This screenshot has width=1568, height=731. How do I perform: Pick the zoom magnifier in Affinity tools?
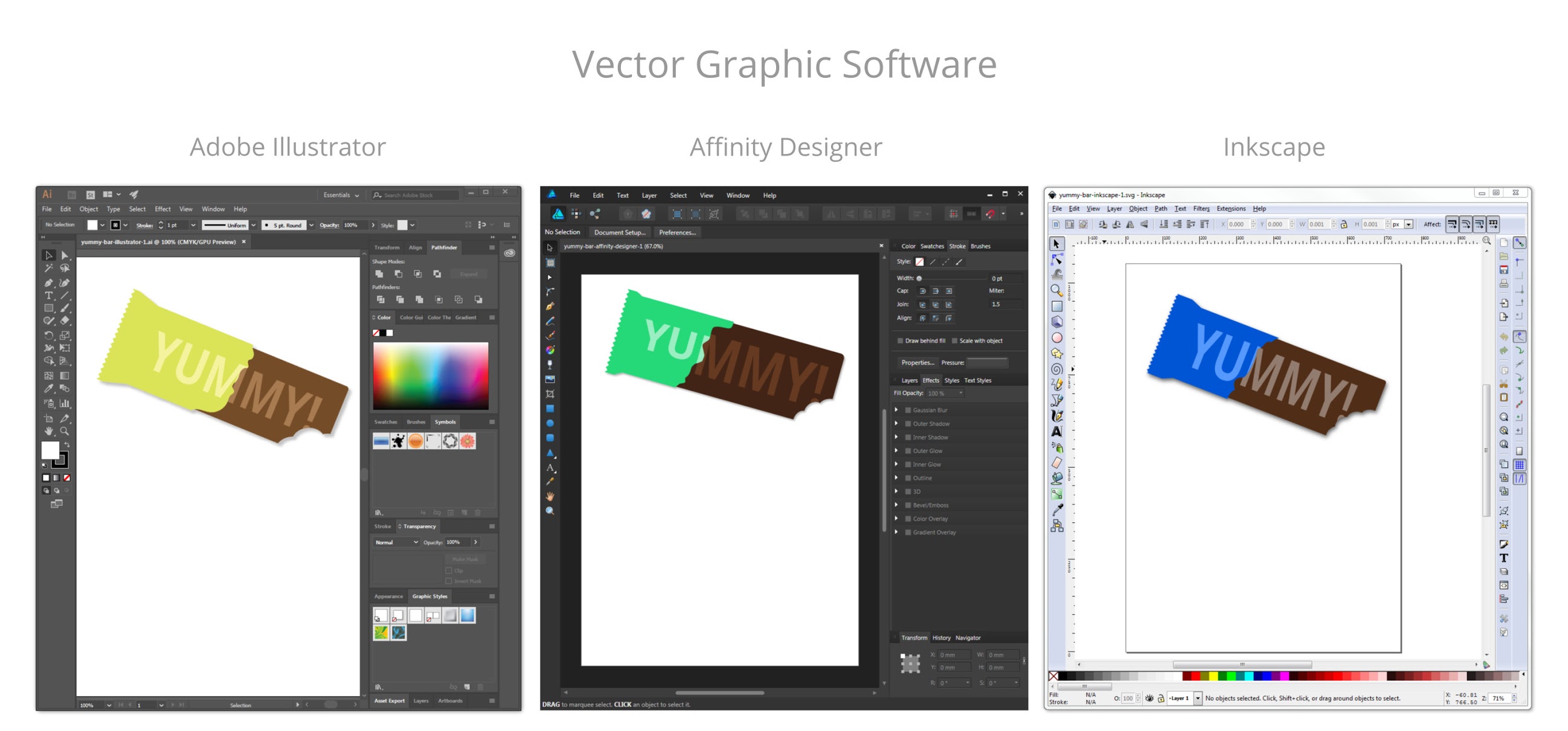[x=550, y=511]
